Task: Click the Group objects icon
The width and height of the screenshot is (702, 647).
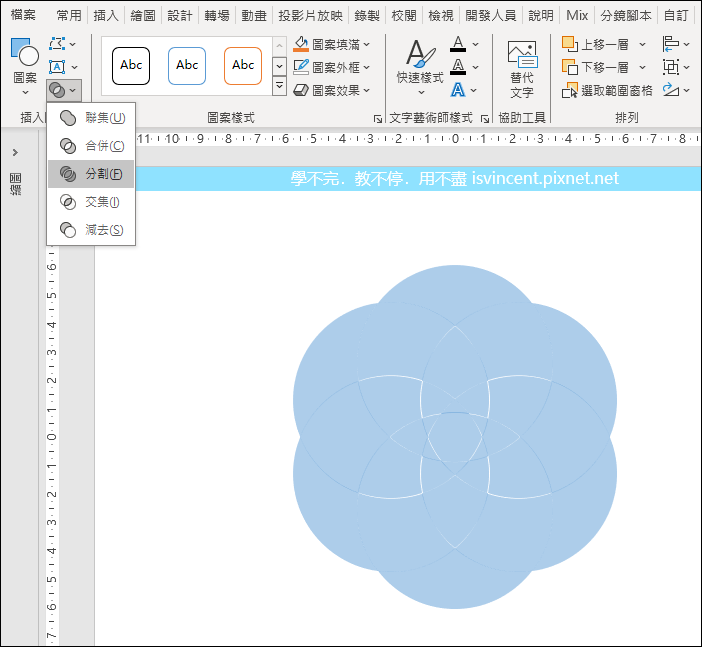Action: [671, 67]
